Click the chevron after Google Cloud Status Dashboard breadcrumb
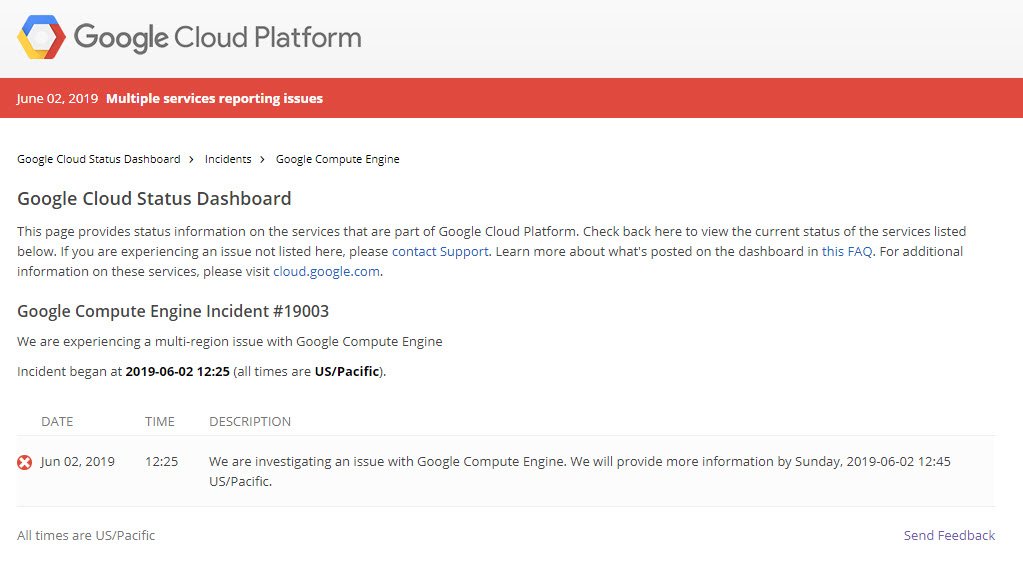 tap(191, 159)
